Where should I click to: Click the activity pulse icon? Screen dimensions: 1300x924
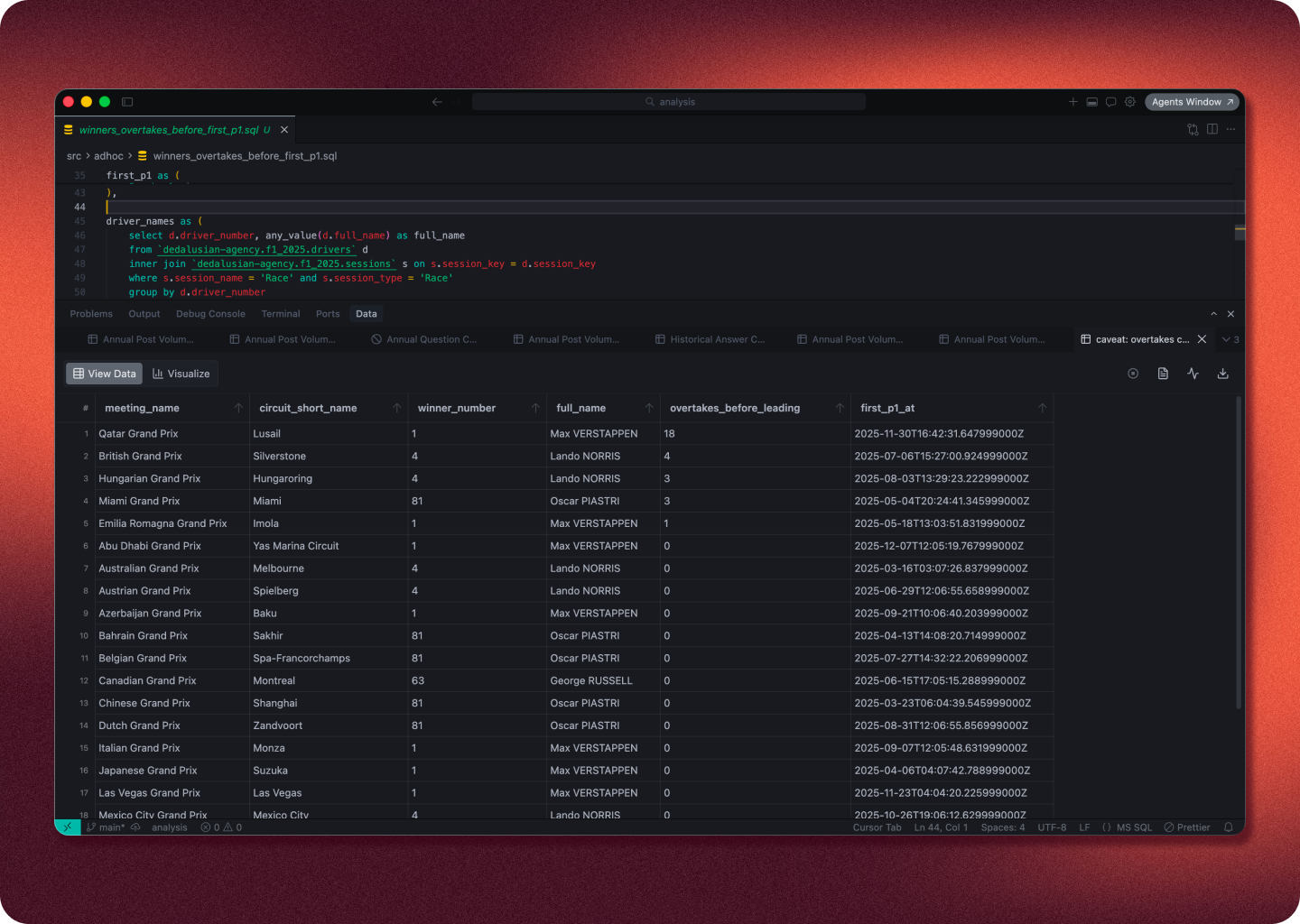tap(1193, 374)
